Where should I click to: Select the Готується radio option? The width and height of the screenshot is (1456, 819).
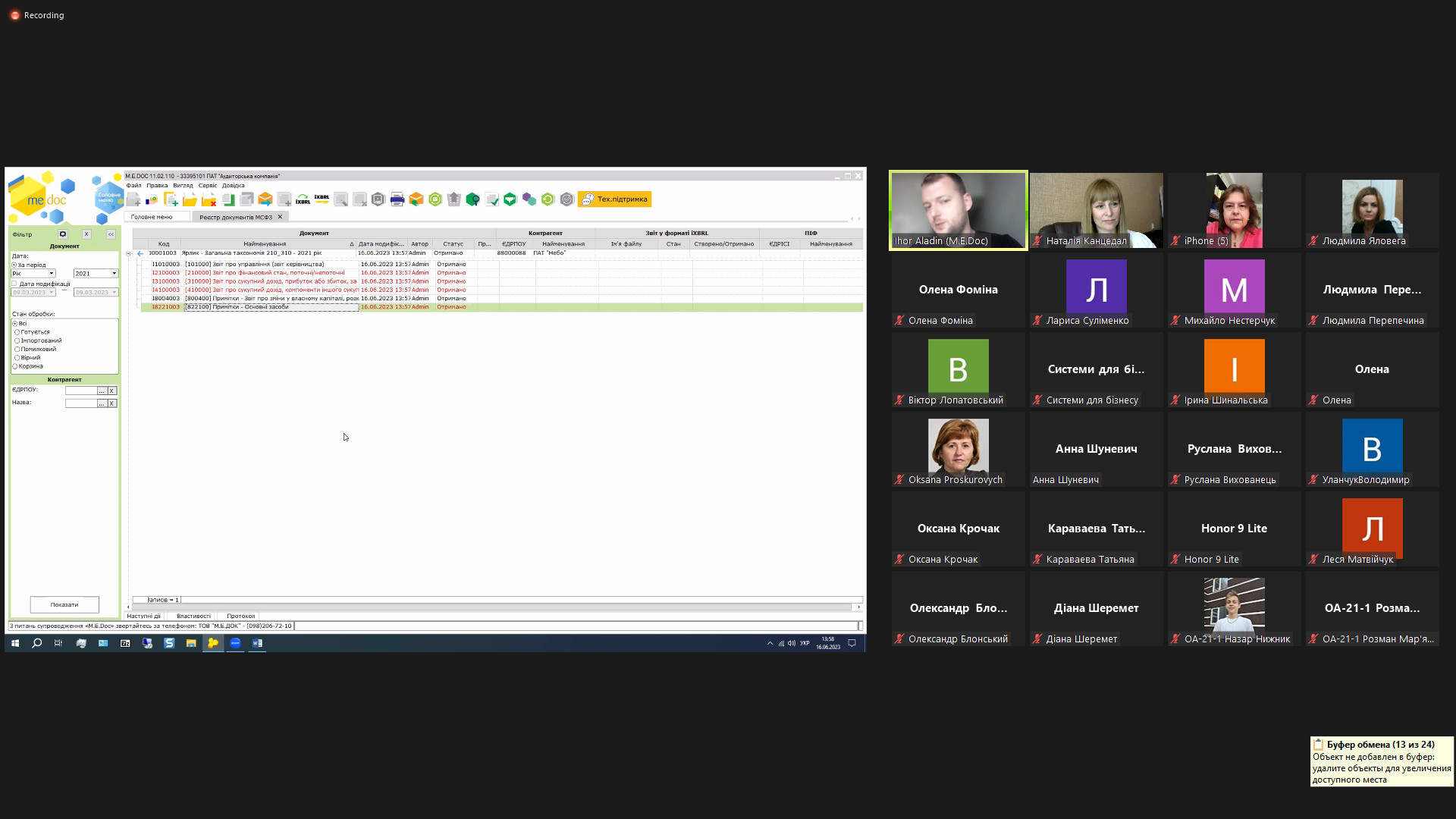tap(17, 332)
